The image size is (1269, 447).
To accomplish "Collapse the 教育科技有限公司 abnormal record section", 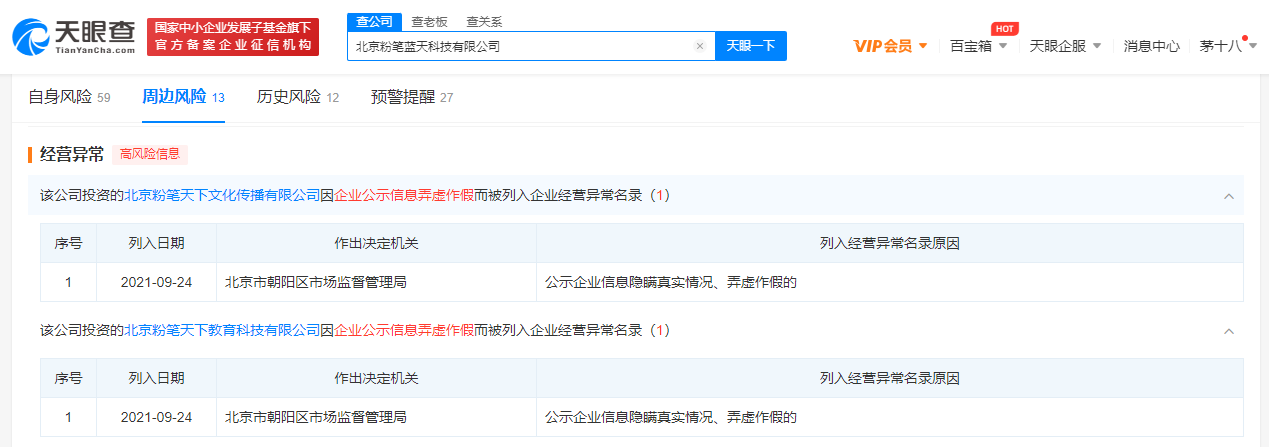I will (x=1229, y=331).
